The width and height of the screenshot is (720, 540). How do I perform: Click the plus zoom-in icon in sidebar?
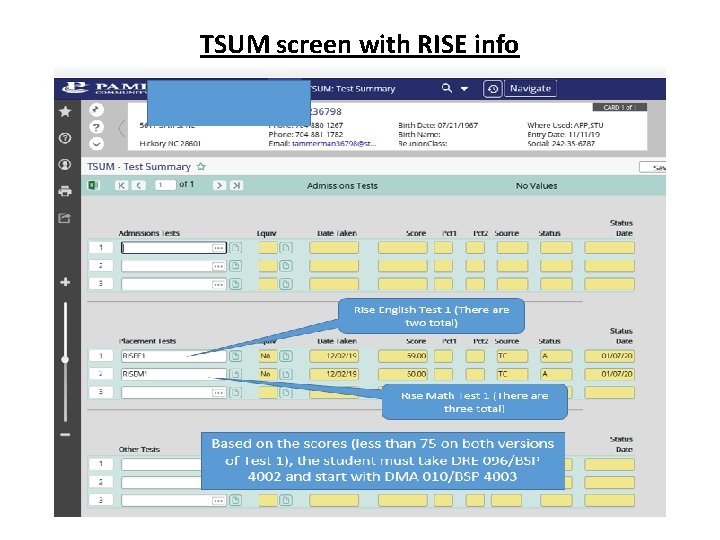point(65,282)
